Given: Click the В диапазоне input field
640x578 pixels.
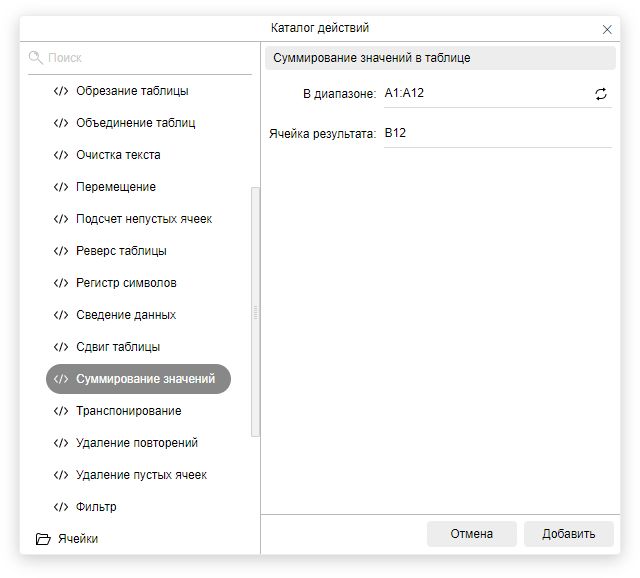Looking at the screenshot, I should click(485, 94).
